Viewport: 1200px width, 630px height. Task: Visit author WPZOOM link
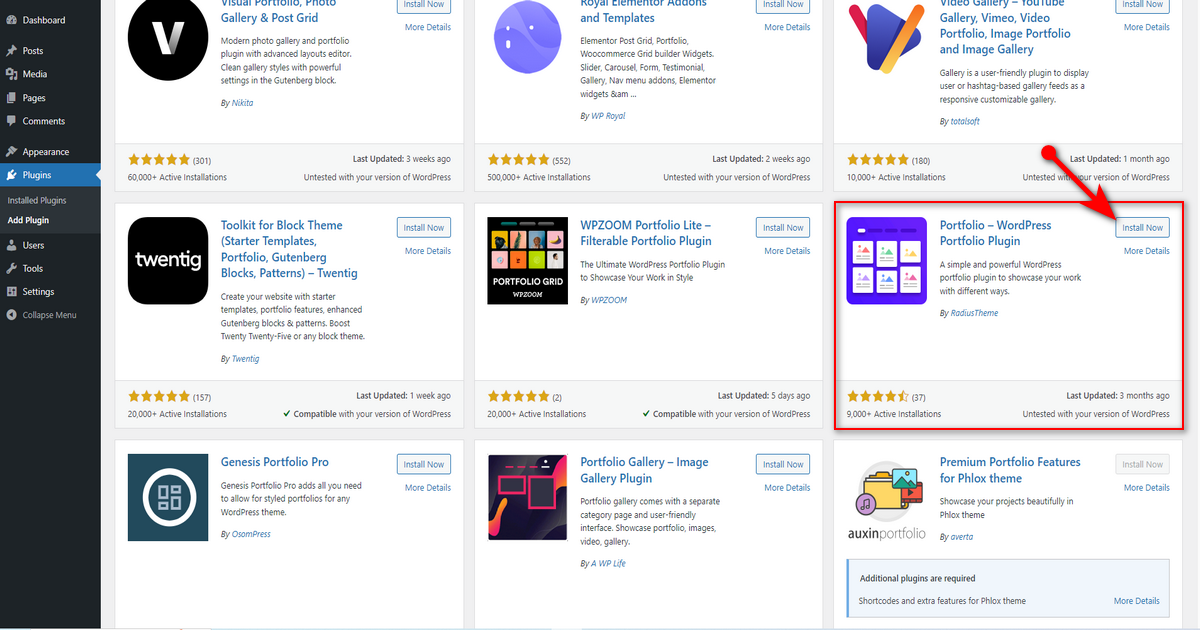609,300
